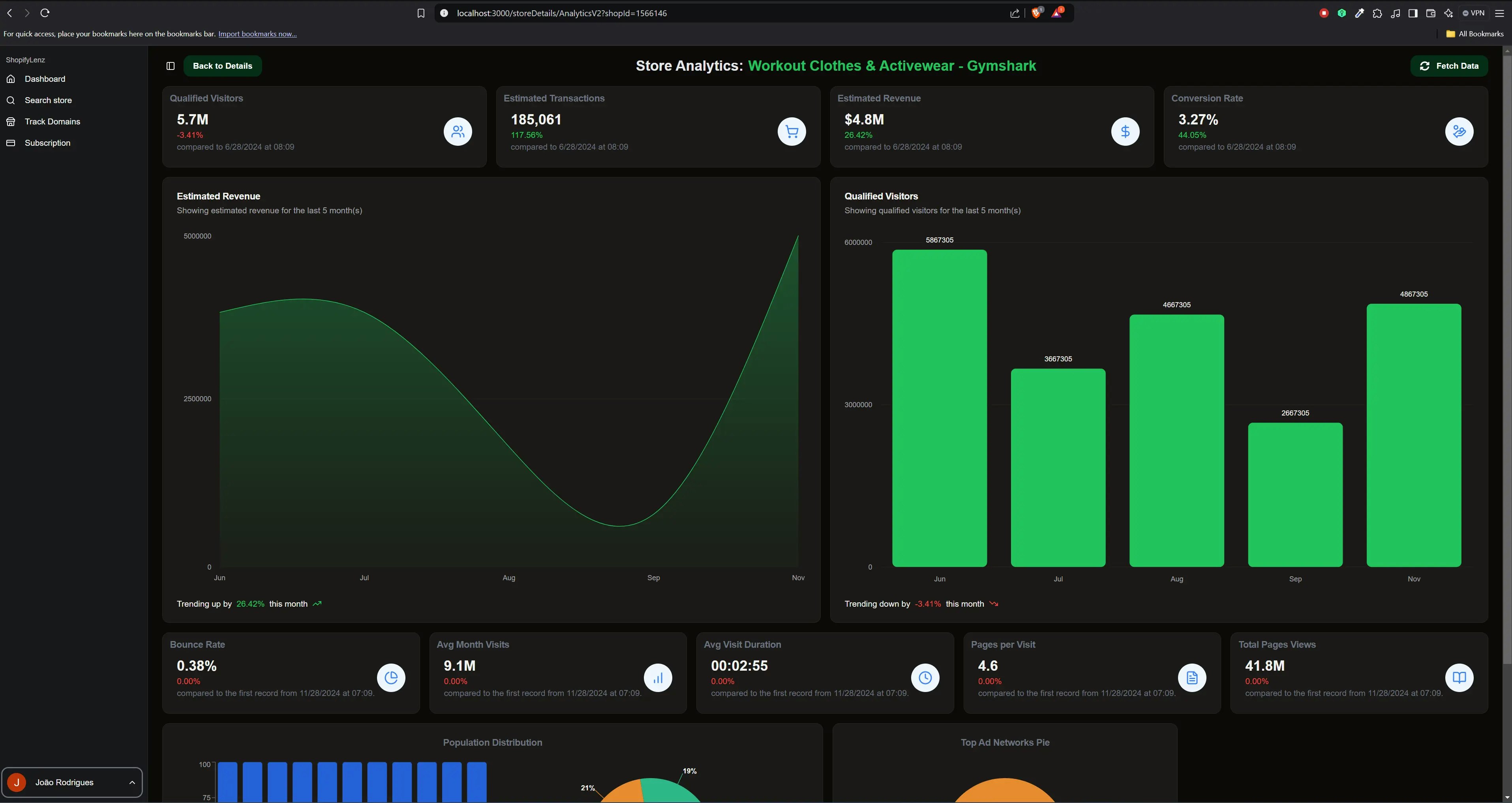Click the Avg Month Visits bar chart icon
Viewport: 1512px width, 803px height.
coord(658,677)
